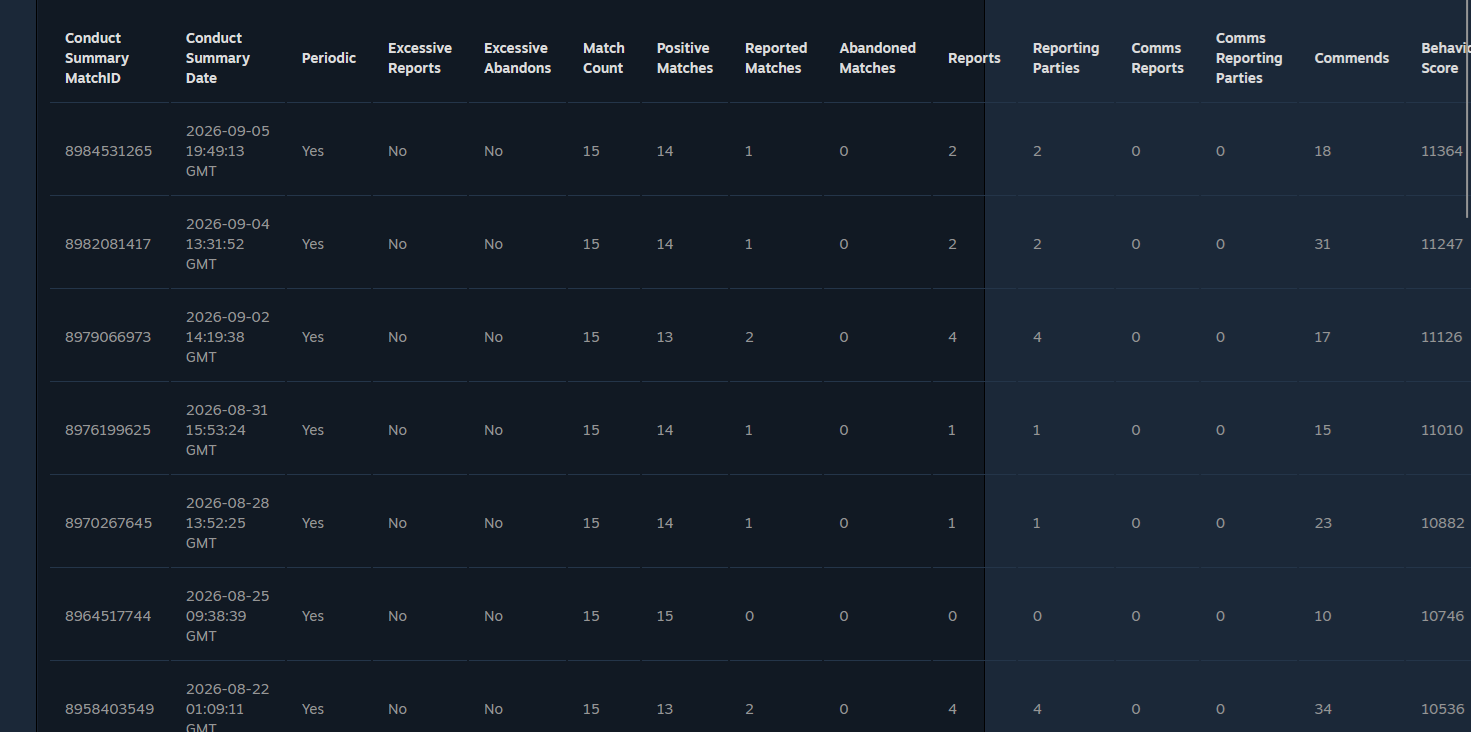Click commends value 31

[1323, 244]
